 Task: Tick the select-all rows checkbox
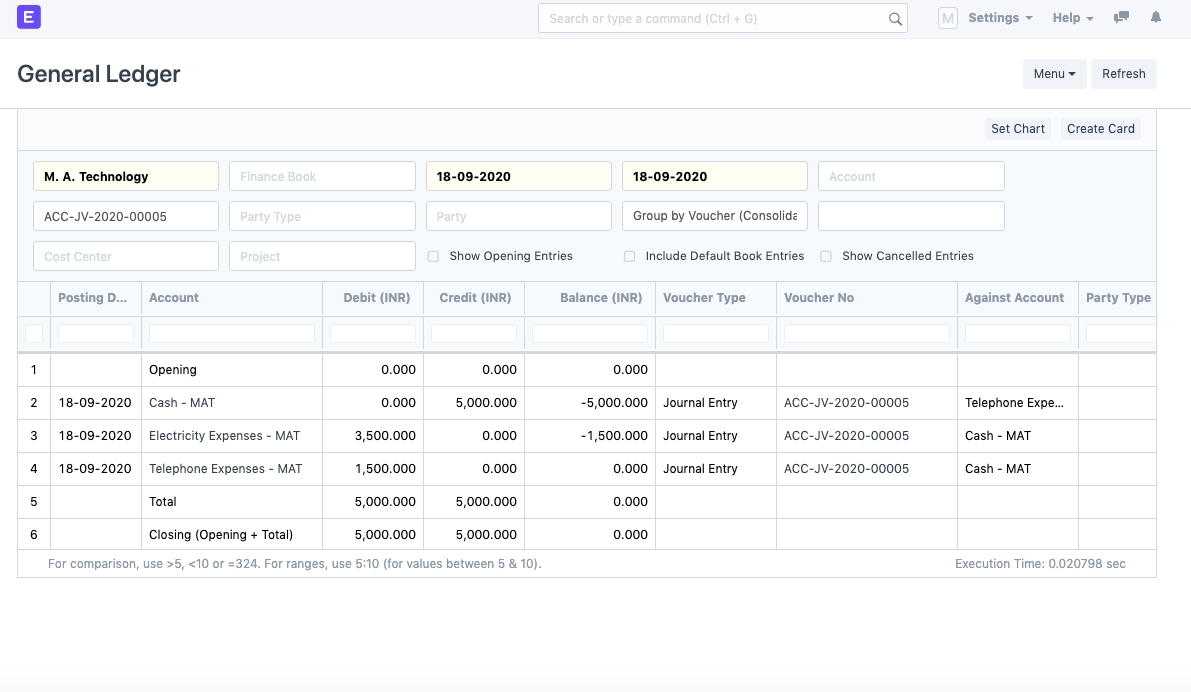coord(34,333)
